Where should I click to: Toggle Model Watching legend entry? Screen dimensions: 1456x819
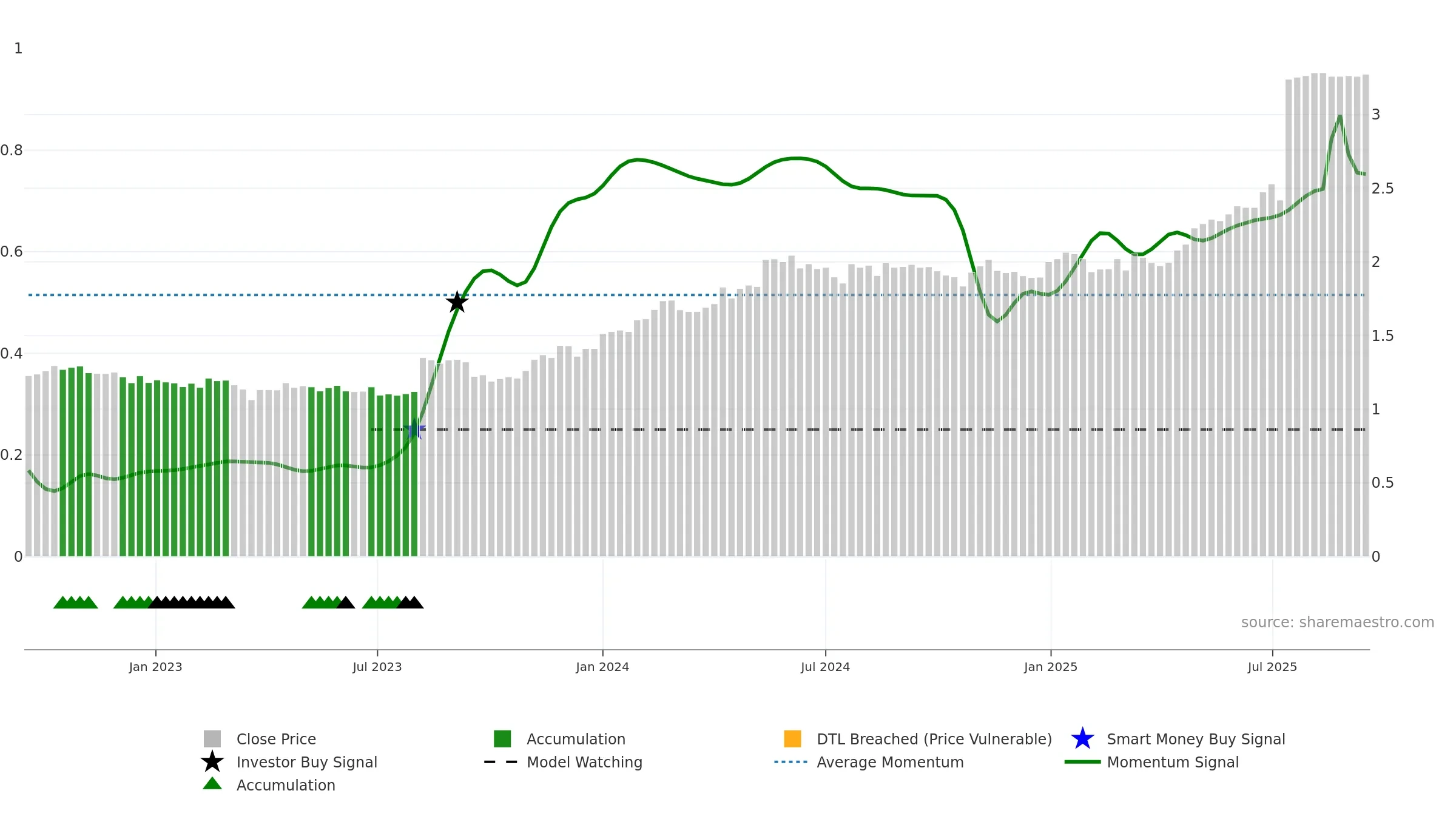pyautogui.click(x=563, y=762)
